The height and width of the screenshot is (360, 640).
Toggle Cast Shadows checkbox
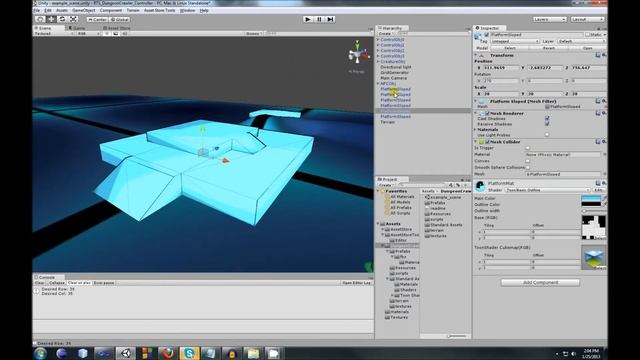[547, 118]
